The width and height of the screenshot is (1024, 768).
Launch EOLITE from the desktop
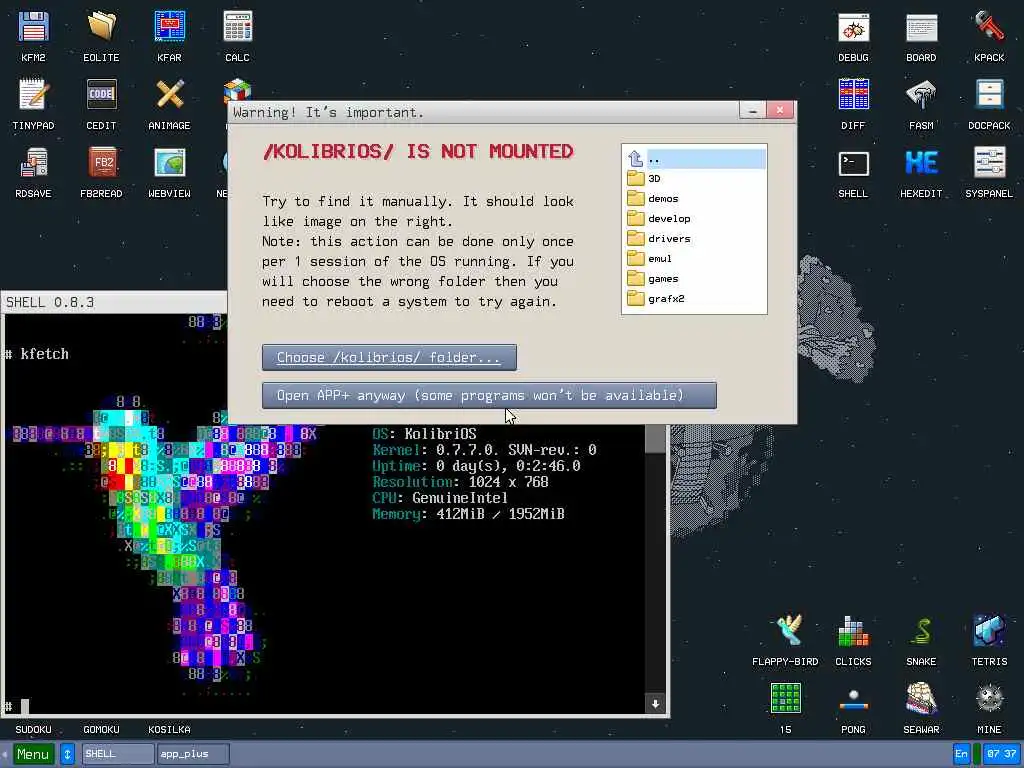pos(101,27)
